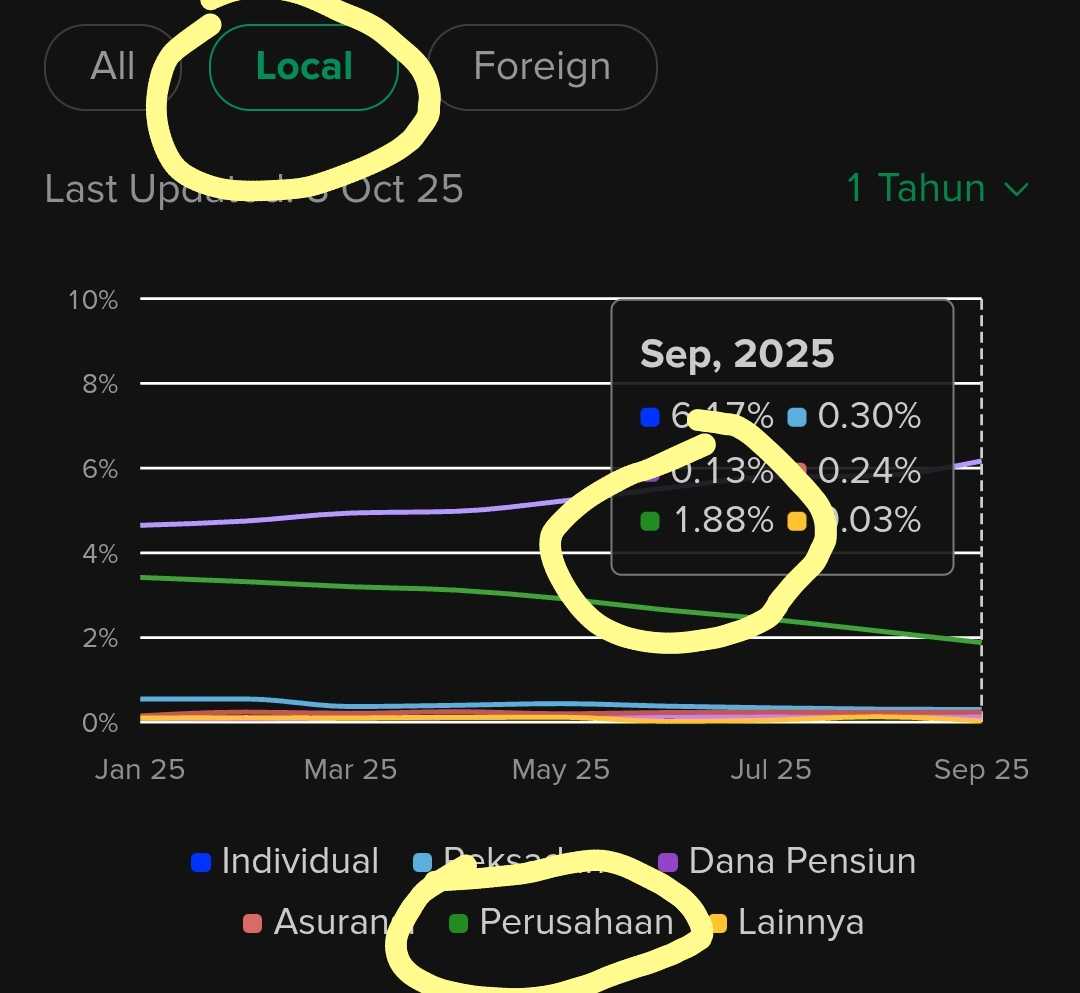Screen dimensions: 1080x993
Task: Click the Sep, 2025 tooltip header
Action: pos(736,354)
